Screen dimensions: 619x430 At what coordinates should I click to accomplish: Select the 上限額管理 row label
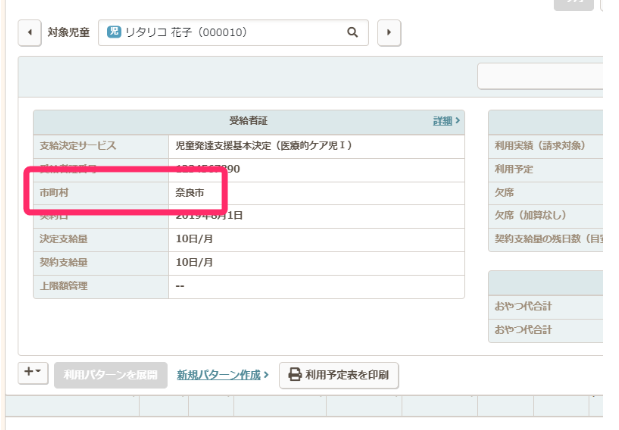pos(64,285)
